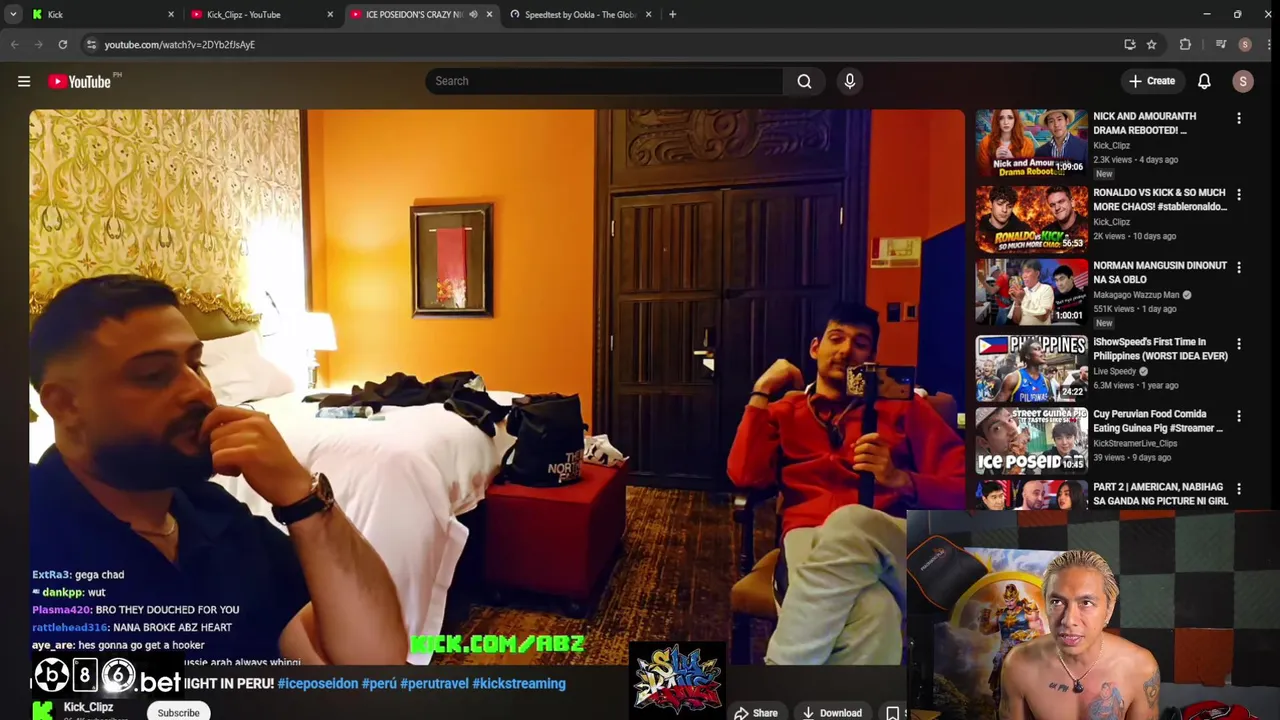The height and width of the screenshot is (720, 1280).
Task: Close the Kick tab
Action: point(171,14)
